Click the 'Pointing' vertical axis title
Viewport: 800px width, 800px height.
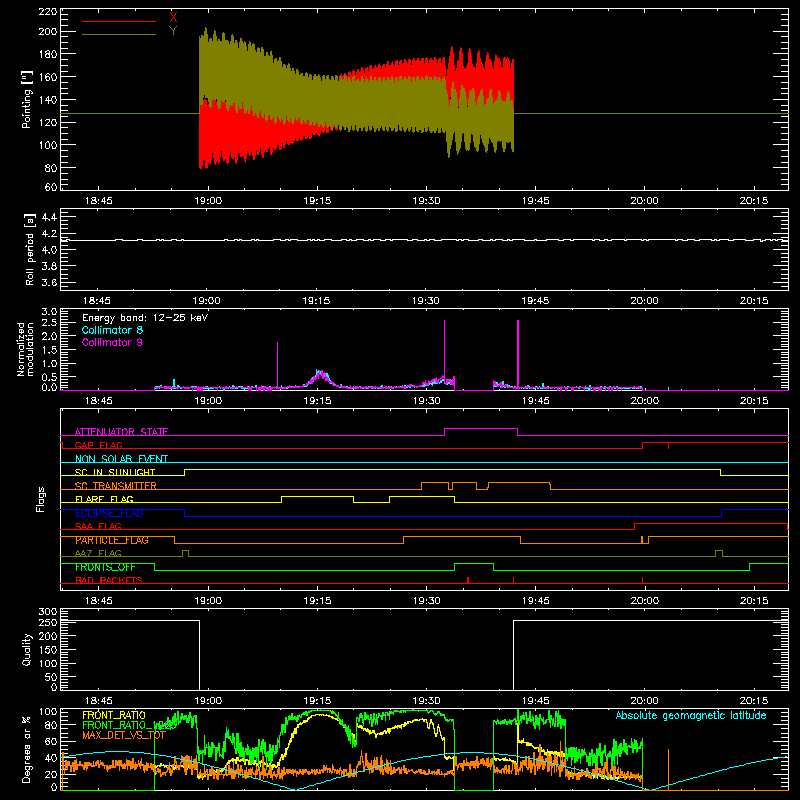[x=27, y=100]
